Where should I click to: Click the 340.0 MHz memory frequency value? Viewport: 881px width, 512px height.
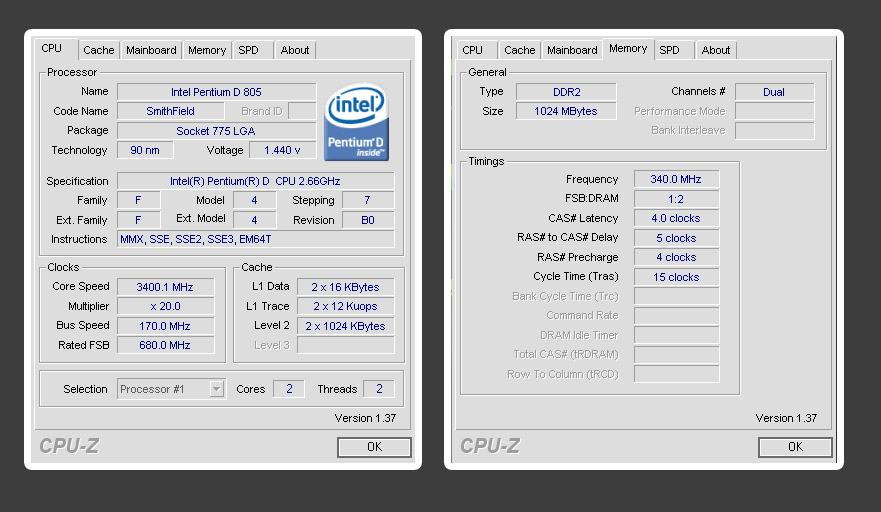[676, 179]
